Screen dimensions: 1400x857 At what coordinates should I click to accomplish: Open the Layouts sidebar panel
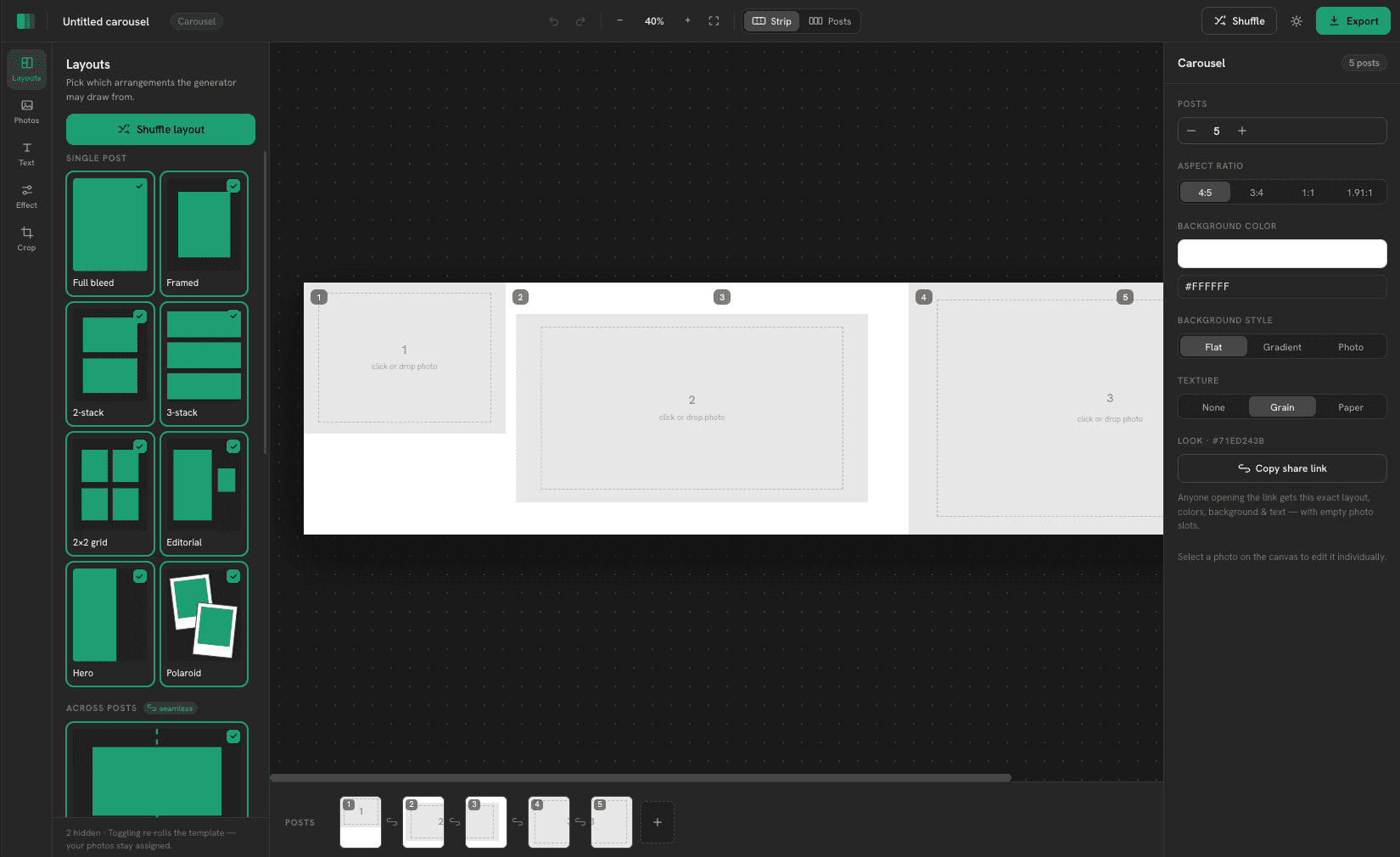pos(26,69)
